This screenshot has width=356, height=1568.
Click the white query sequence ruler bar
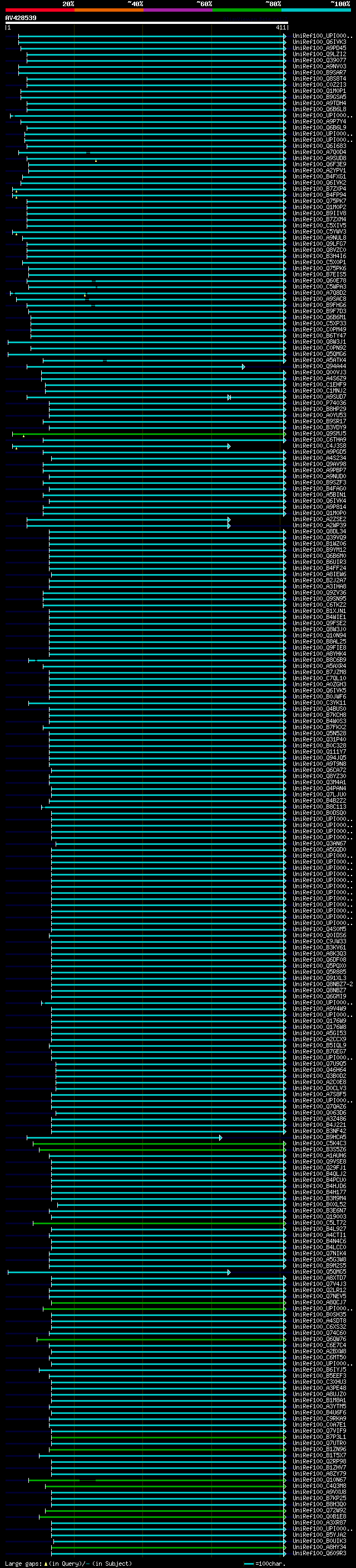pos(146,23)
